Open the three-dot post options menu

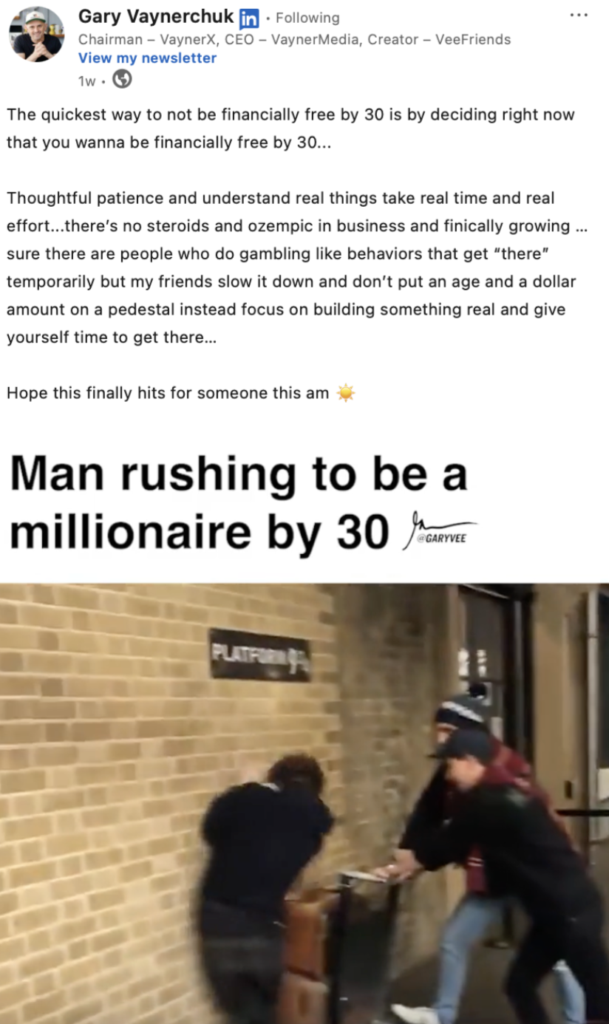[x=579, y=14]
